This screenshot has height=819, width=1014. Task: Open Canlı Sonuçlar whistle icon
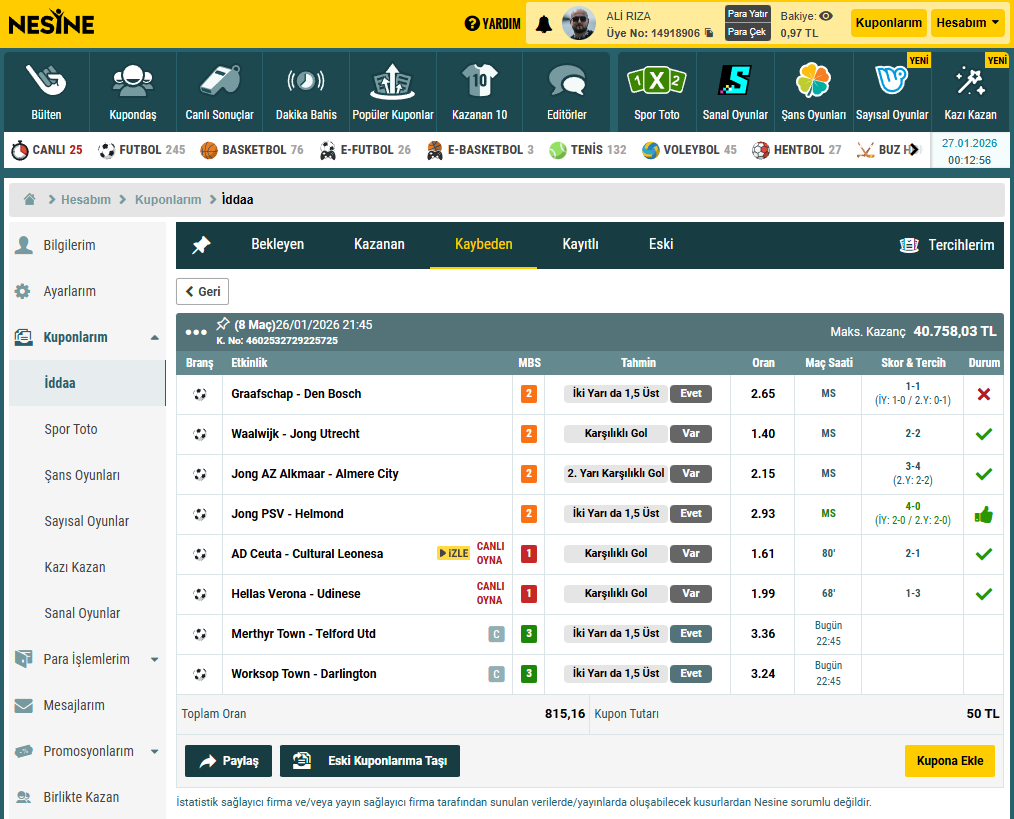(219, 82)
